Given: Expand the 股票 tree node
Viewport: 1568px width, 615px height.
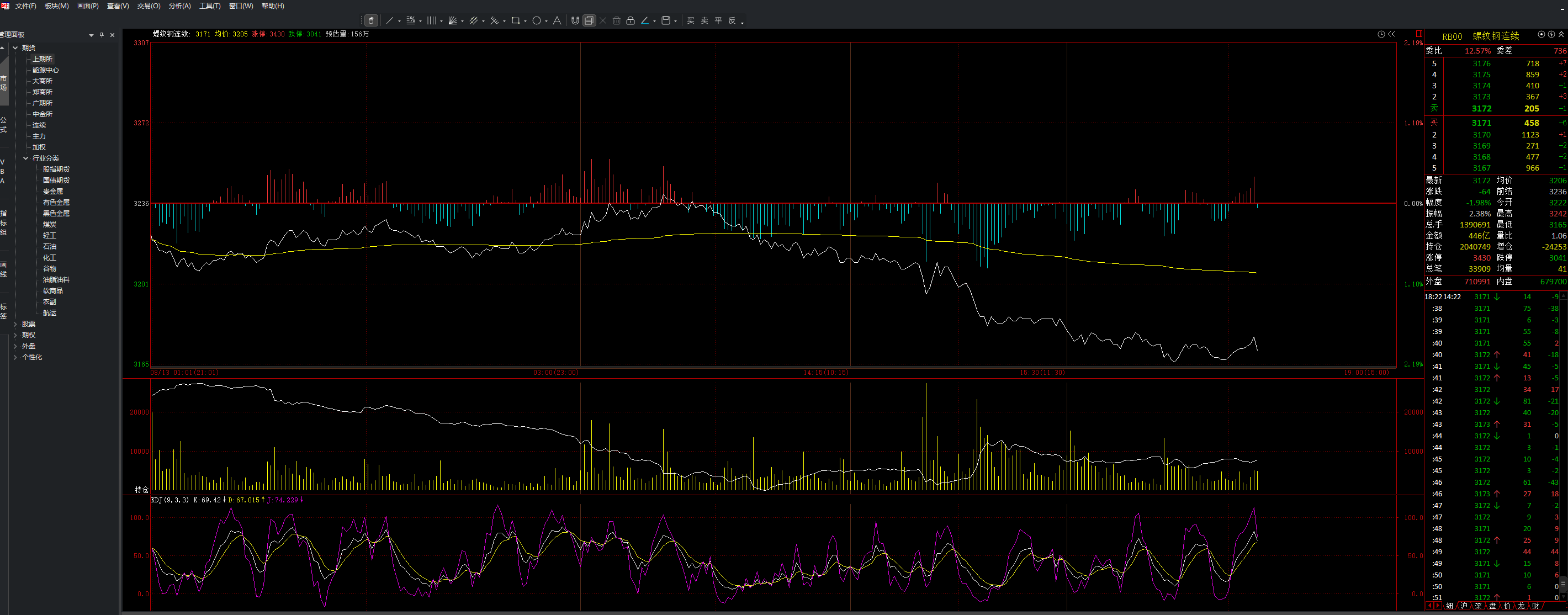Looking at the screenshot, I should click(x=15, y=324).
